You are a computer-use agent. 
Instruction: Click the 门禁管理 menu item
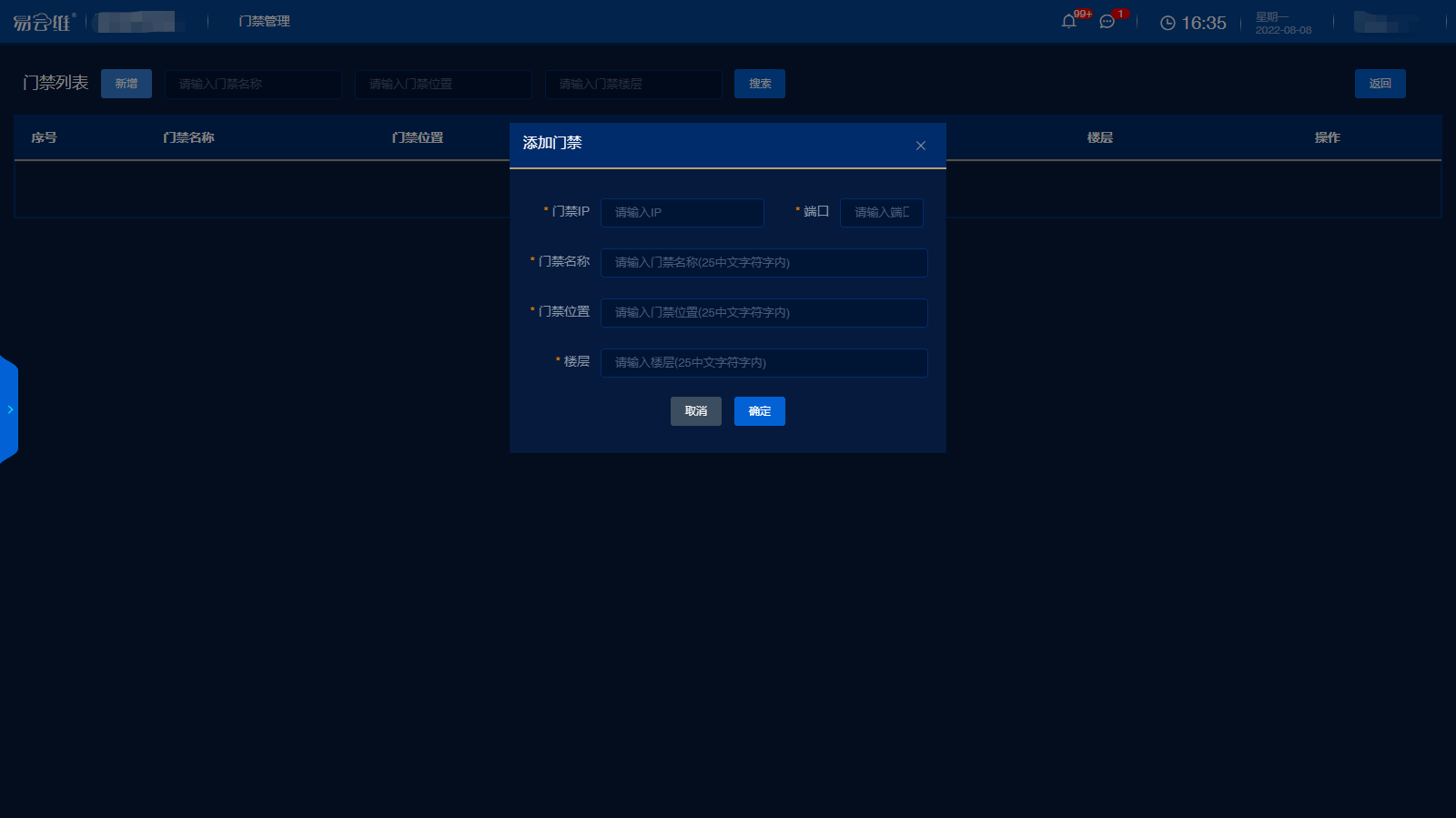[264, 21]
